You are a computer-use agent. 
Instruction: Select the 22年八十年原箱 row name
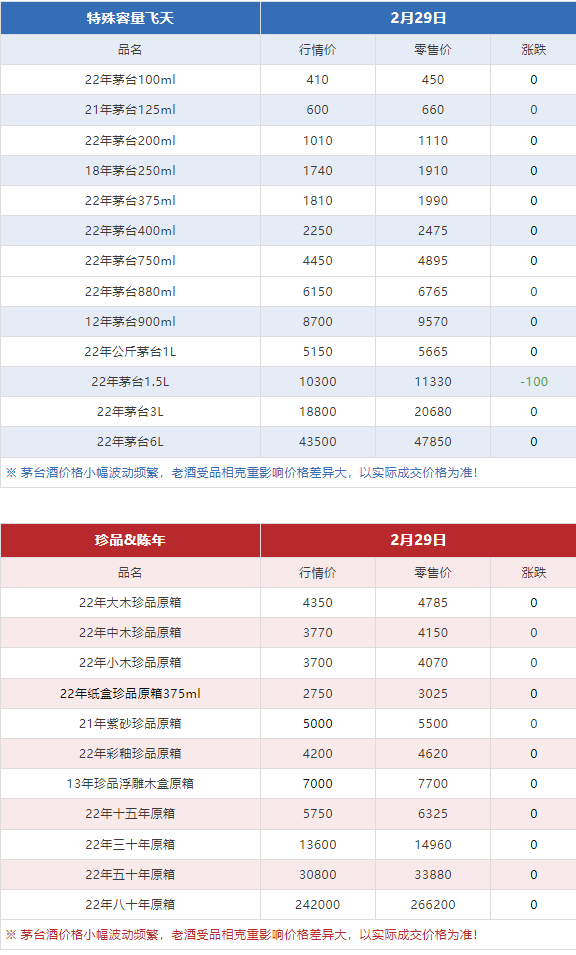pos(130,904)
